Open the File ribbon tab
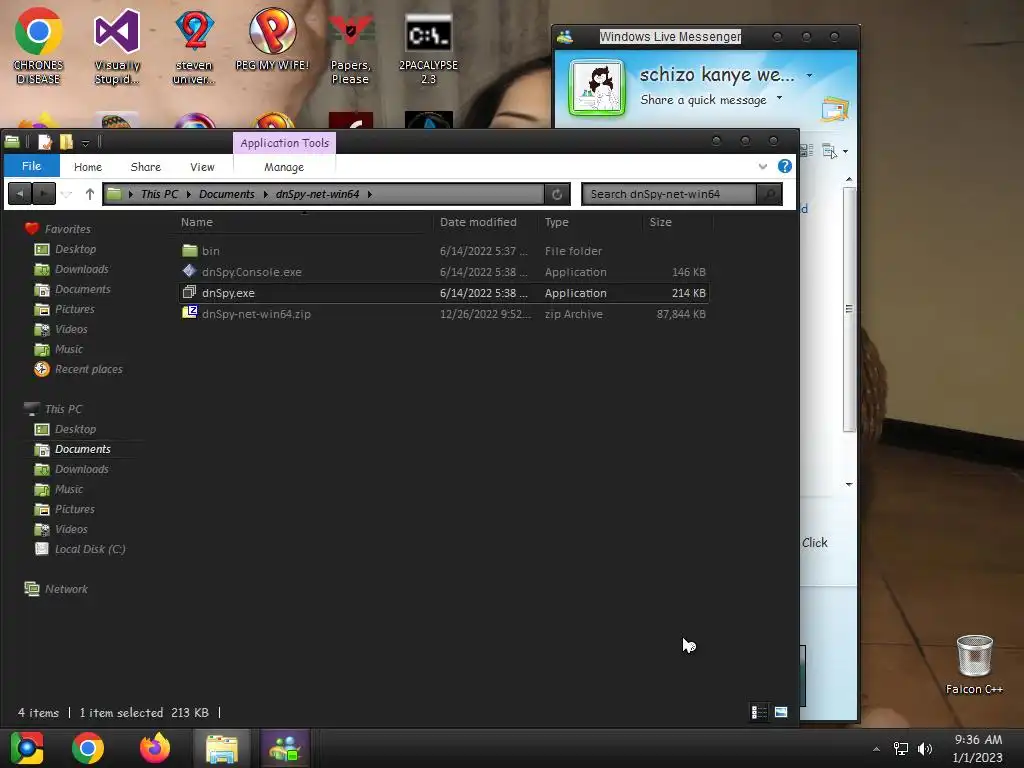Viewport: 1024px width, 768px height. (31, 166)
